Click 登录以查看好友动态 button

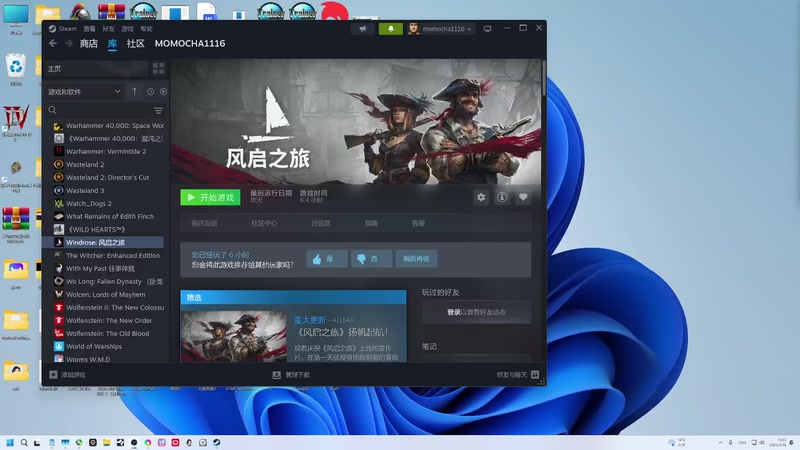click(476, 312)
